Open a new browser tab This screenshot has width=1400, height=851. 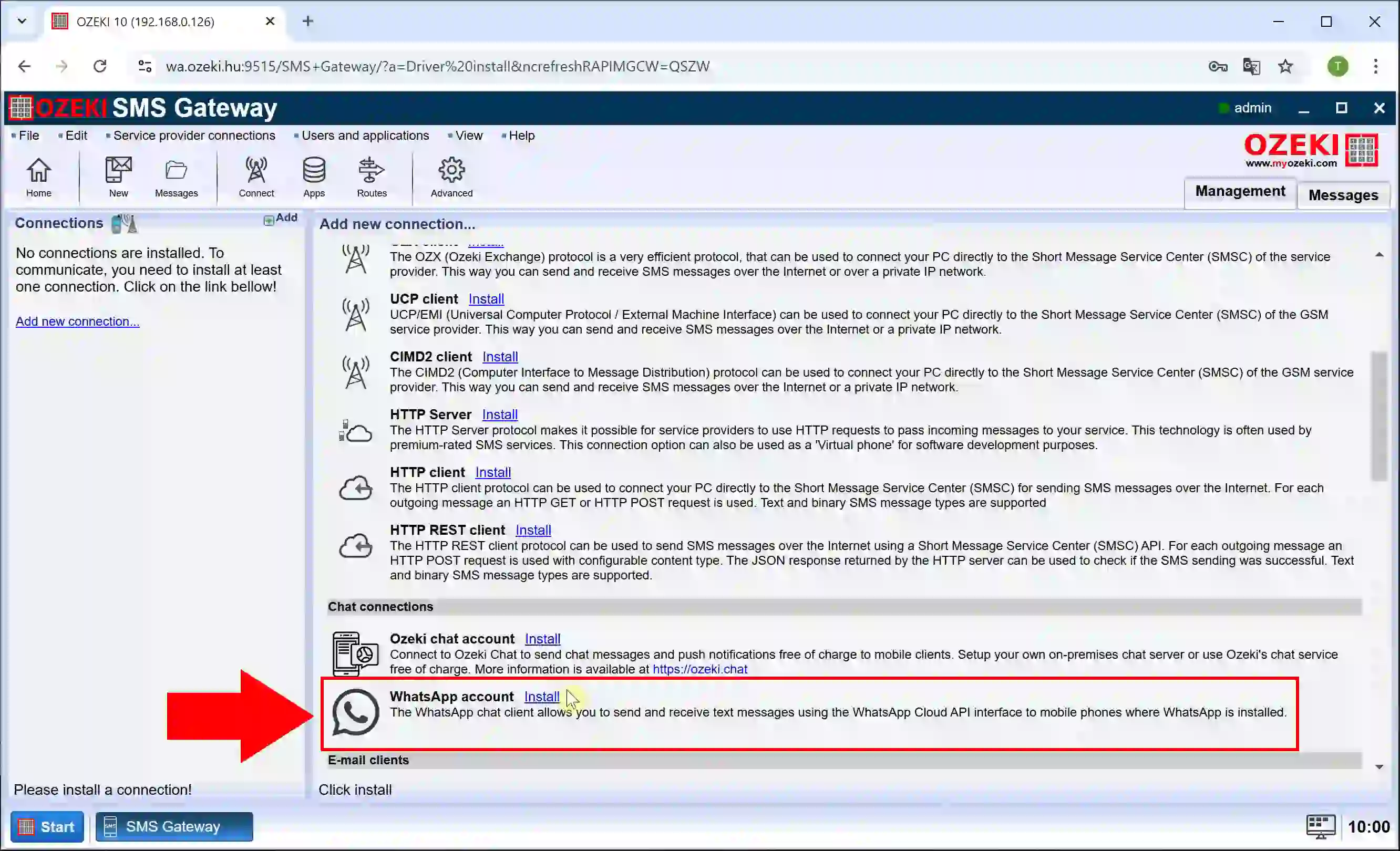pos(308,22)
